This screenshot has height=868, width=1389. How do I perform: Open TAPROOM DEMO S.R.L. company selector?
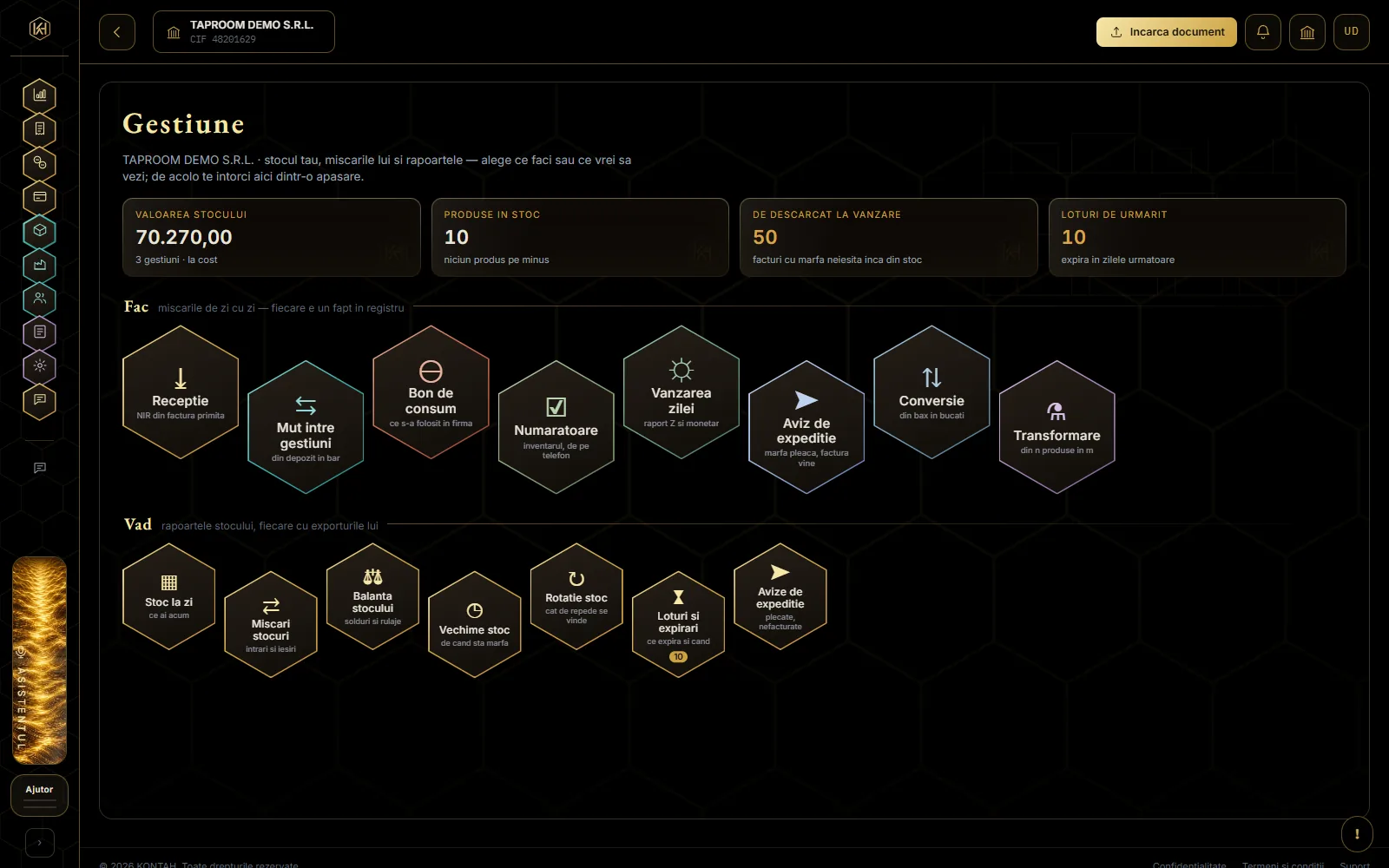[244, 32]
